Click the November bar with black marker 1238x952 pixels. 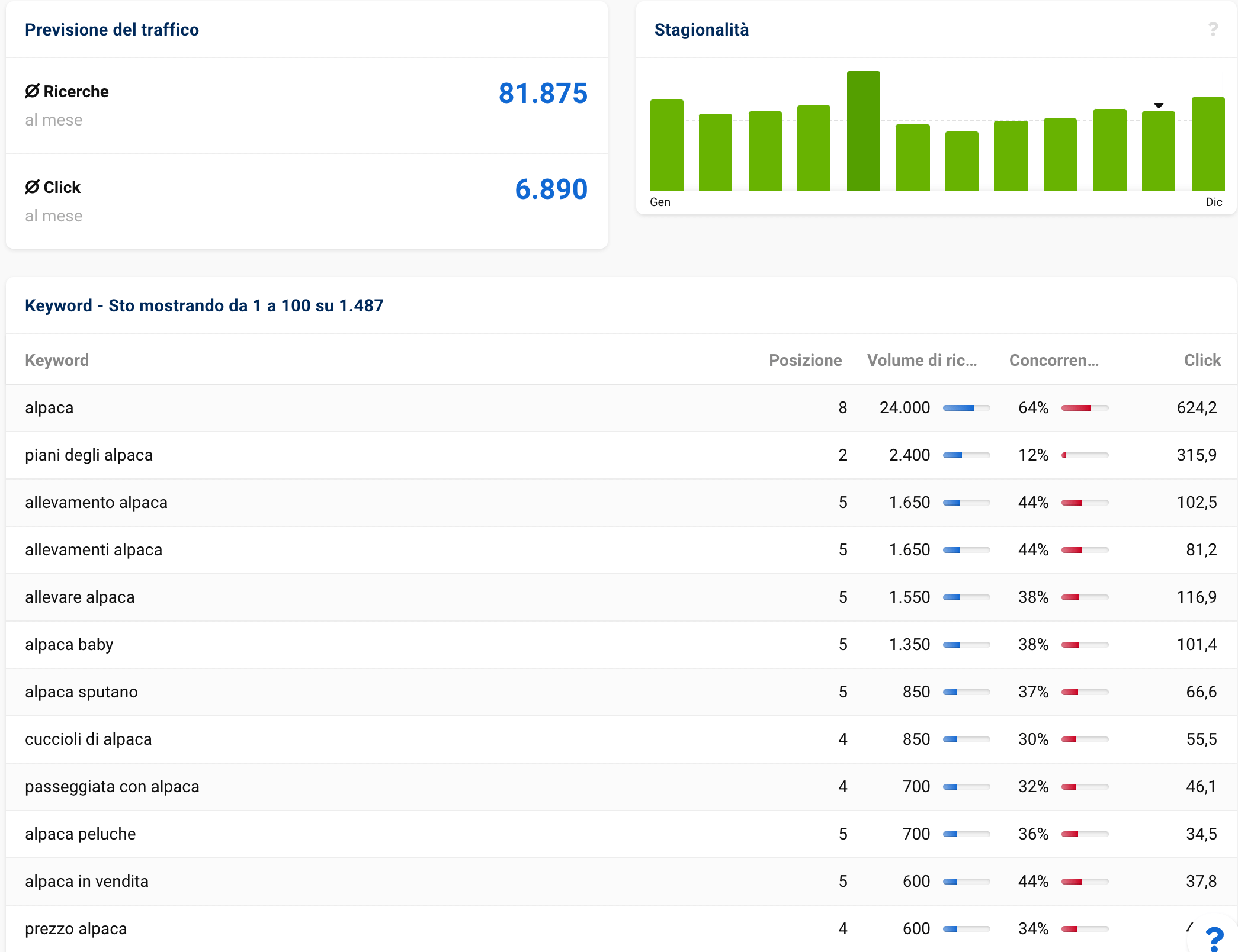[x=1158, y=151]
